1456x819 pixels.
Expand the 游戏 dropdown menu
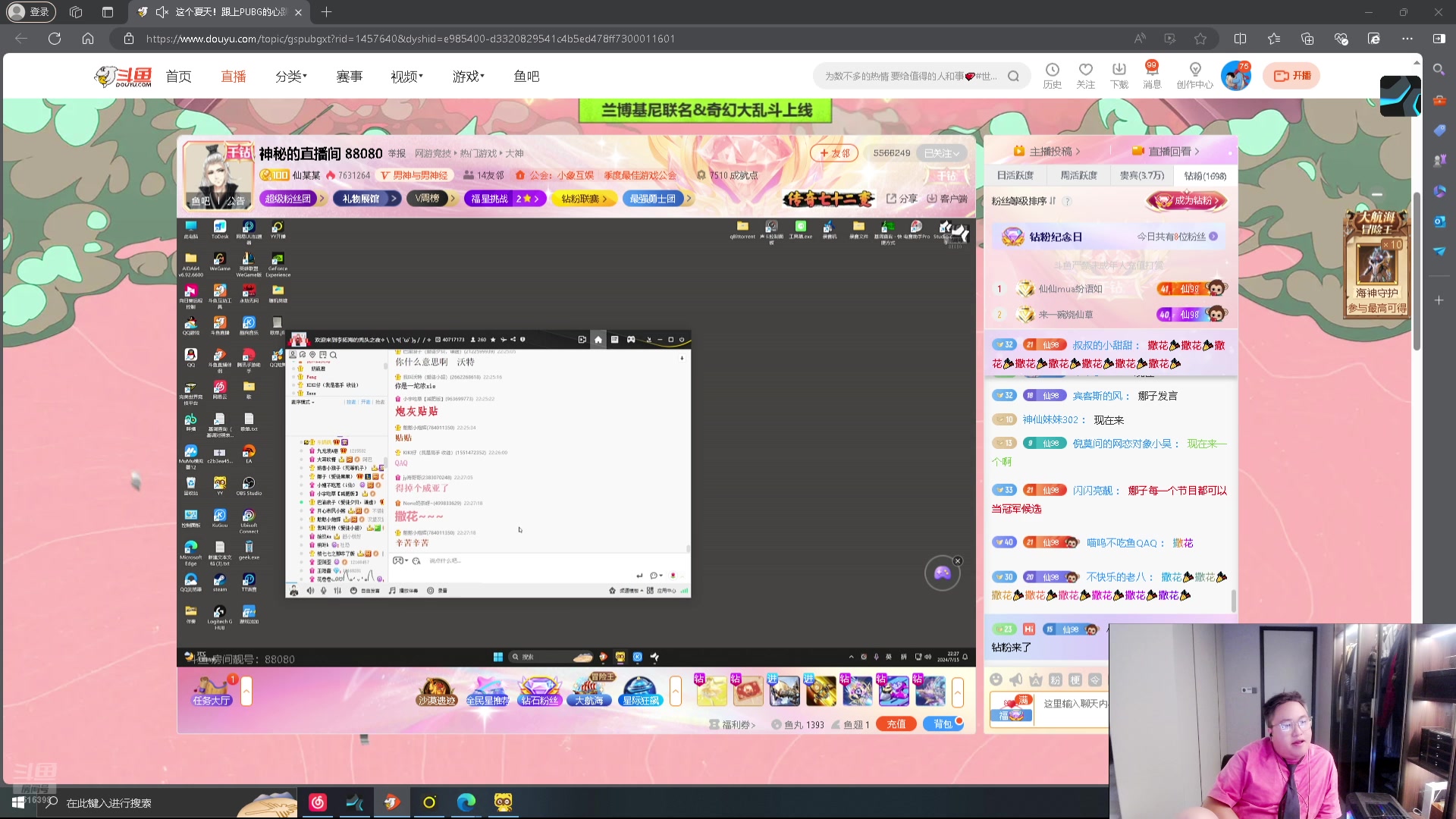(468, 77)
